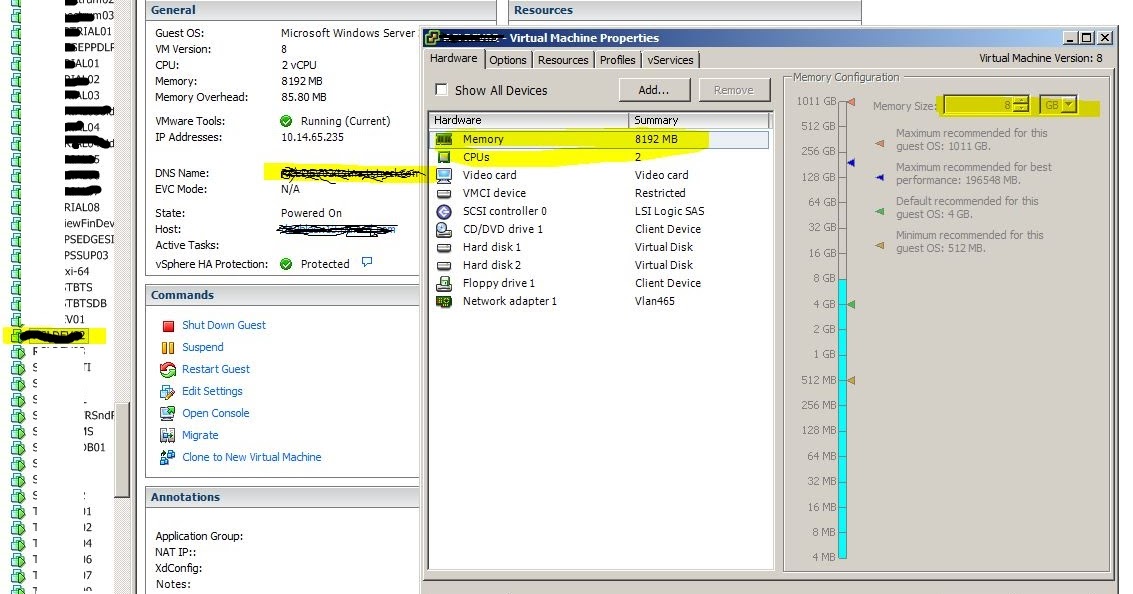Screen dimensions: 1133x594
Task: Click the CD/DVD drive 1 icon
Action: tap(444, 229)
